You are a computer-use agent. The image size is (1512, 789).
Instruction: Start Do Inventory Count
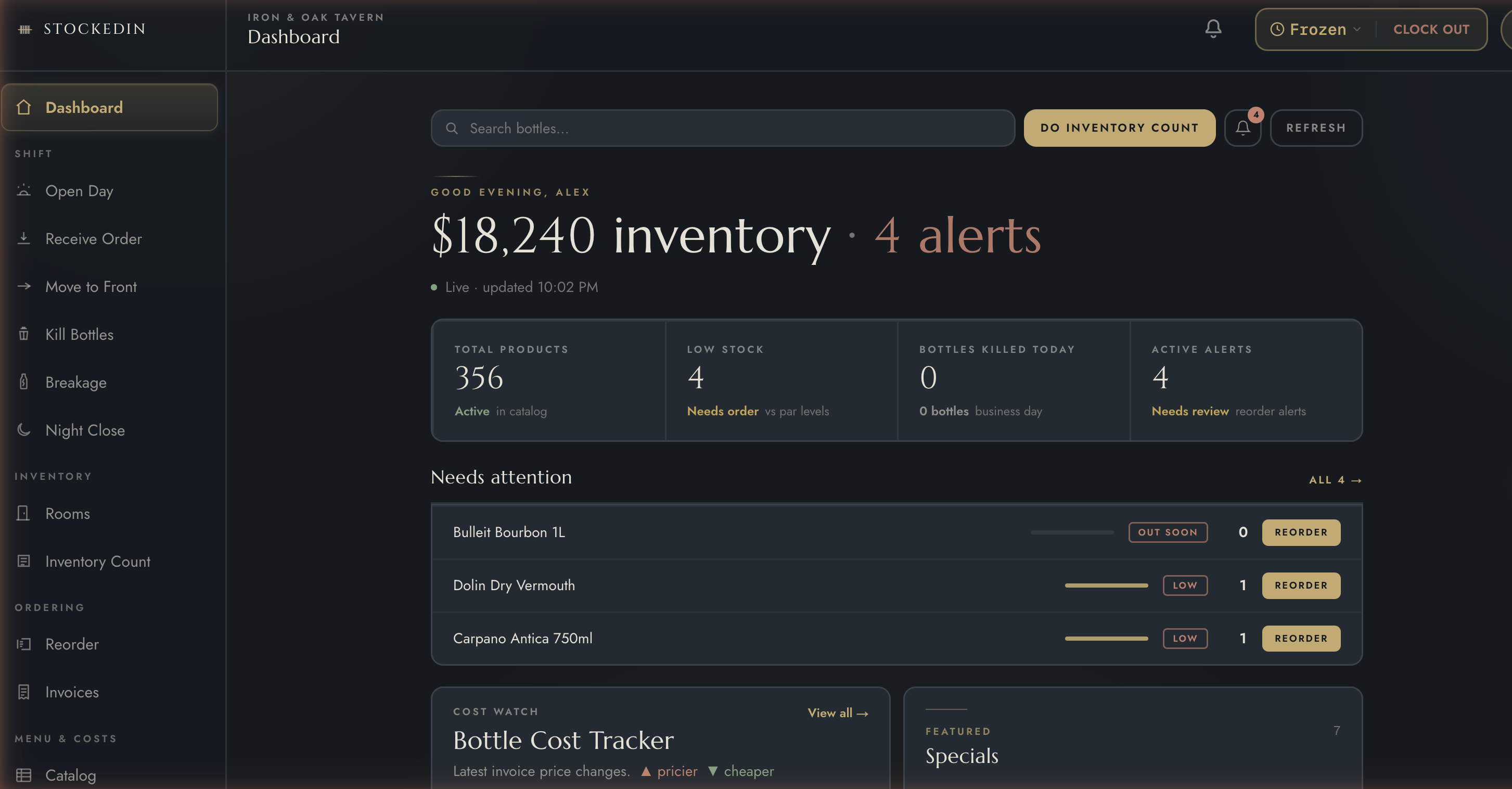coord(1119,128)
